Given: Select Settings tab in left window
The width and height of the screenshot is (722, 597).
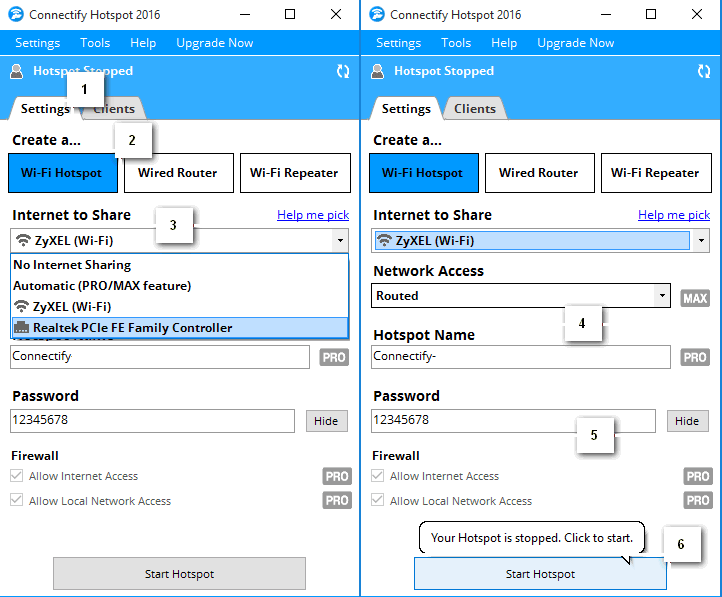Looking at the screenshot, I should tap(45, 109).
